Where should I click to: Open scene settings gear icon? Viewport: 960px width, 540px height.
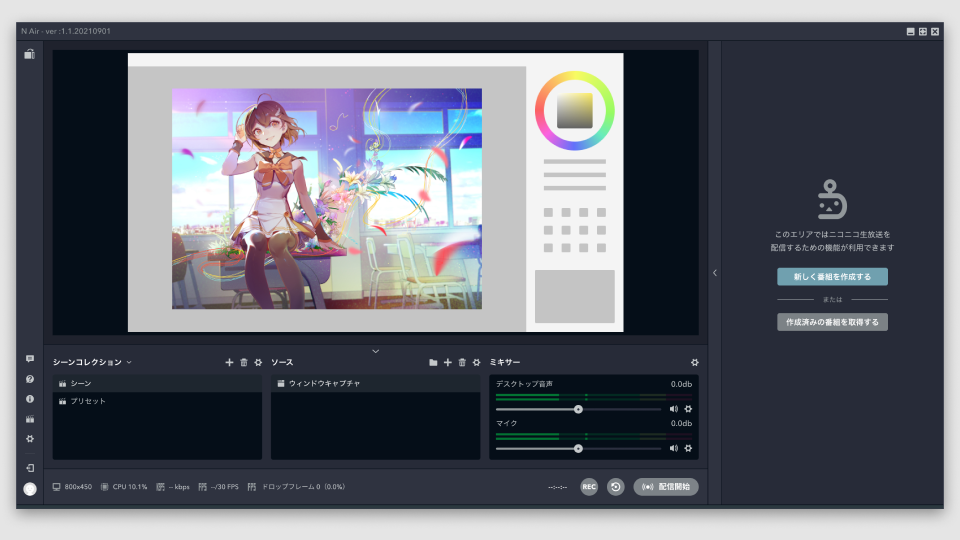[x=258, y=362]
